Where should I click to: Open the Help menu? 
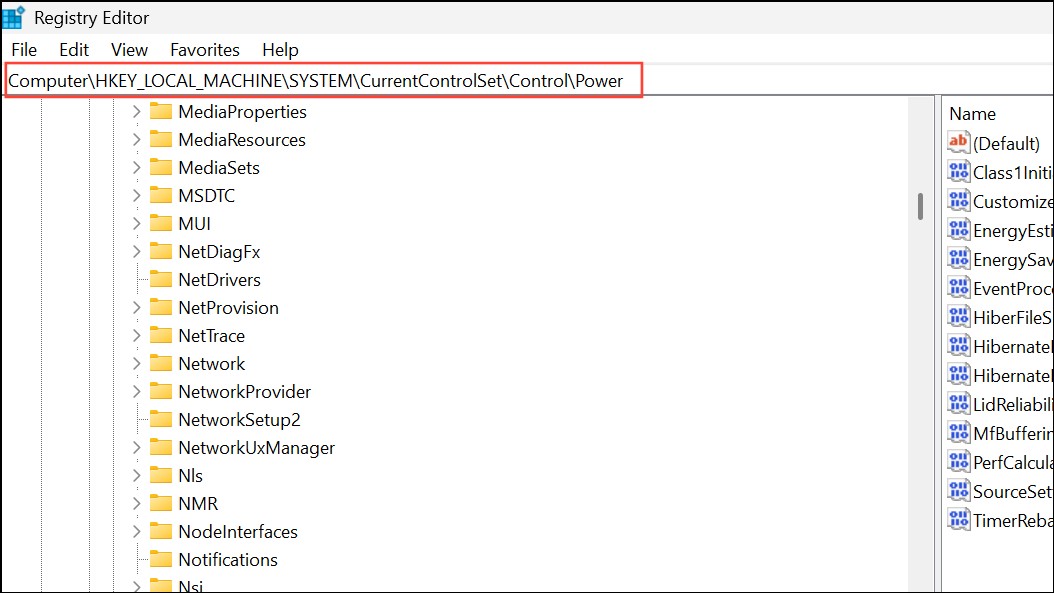coord(280,50)
